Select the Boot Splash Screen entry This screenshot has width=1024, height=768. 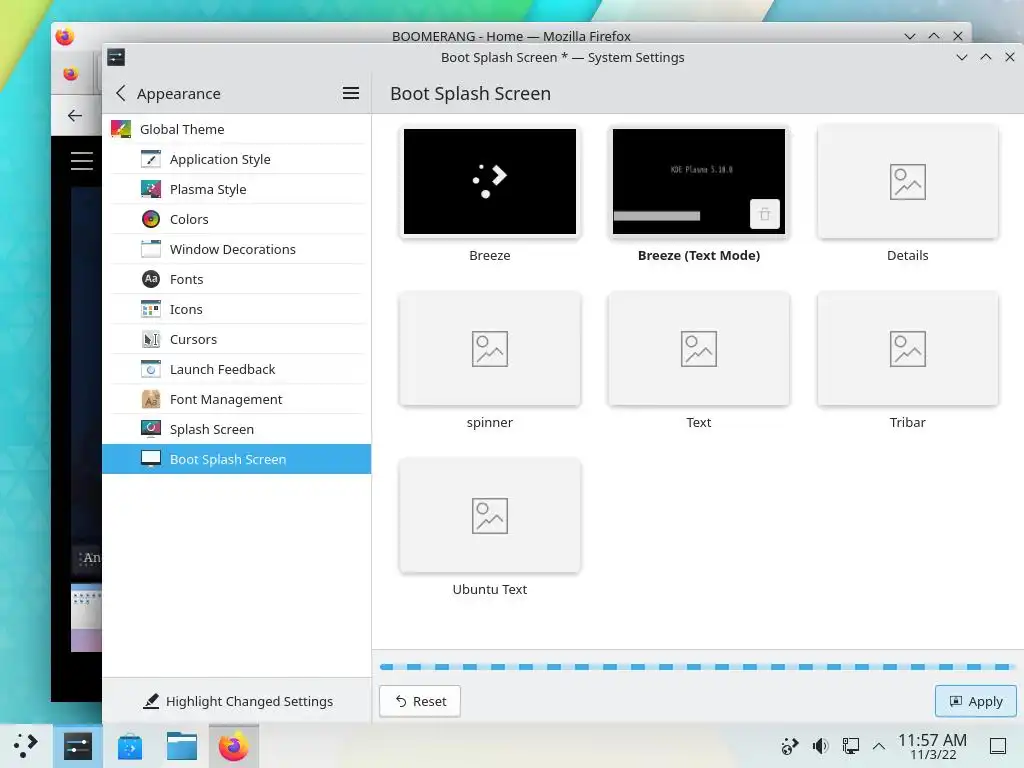pos(237,459)
